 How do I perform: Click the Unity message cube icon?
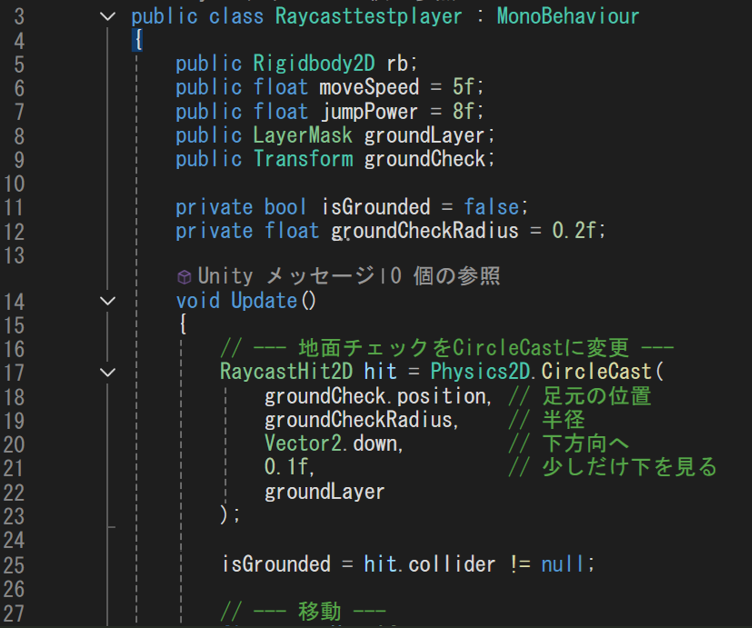coord(184,276)
